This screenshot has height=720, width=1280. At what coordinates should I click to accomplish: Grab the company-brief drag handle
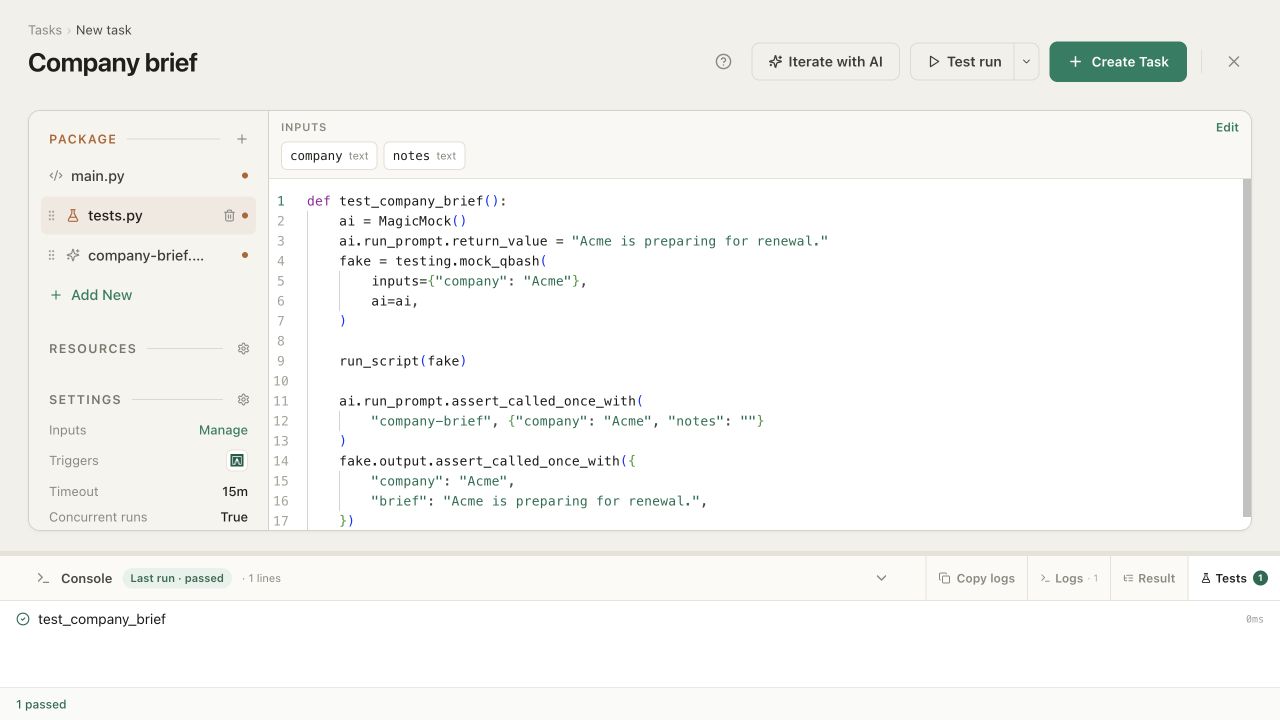click(52, 255)
